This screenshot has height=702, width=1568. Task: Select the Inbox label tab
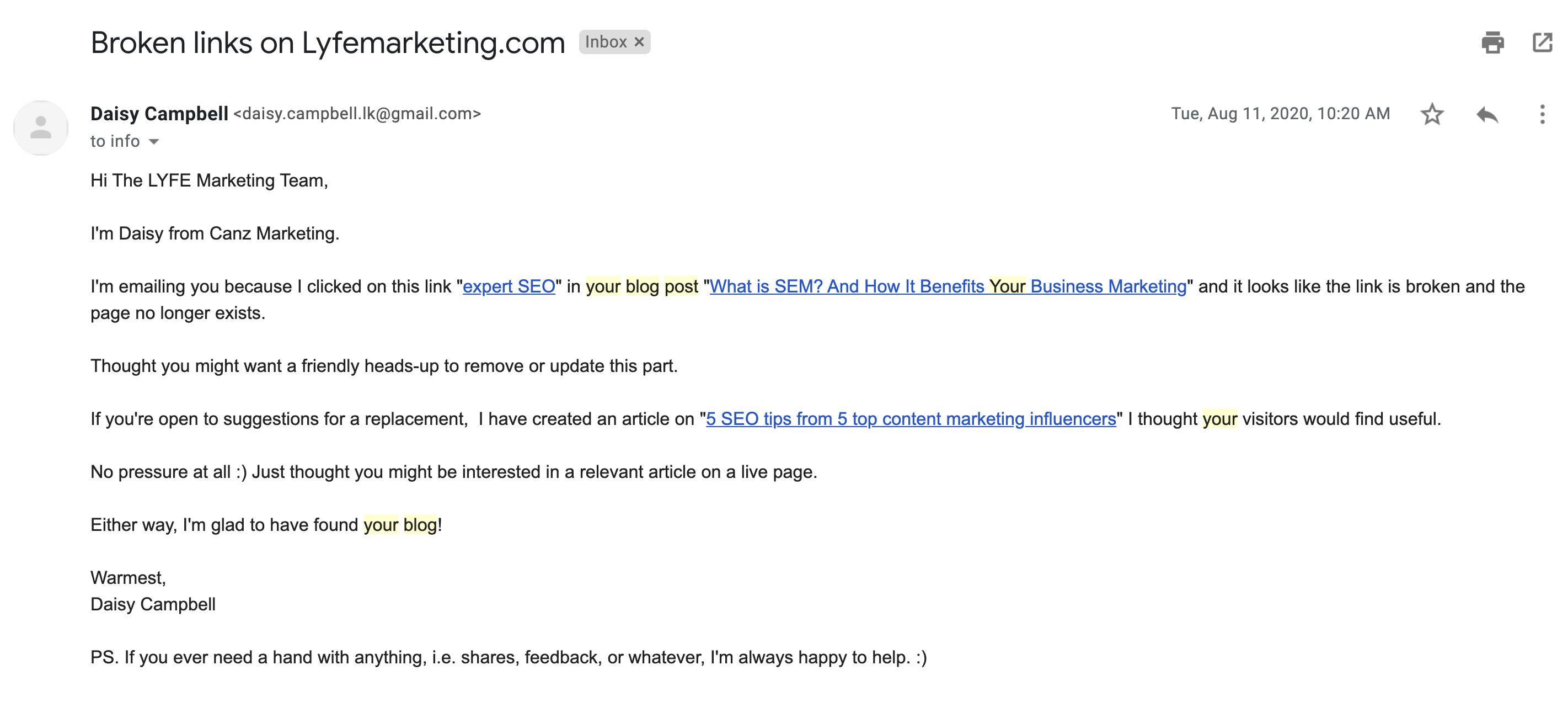(607, 41)
